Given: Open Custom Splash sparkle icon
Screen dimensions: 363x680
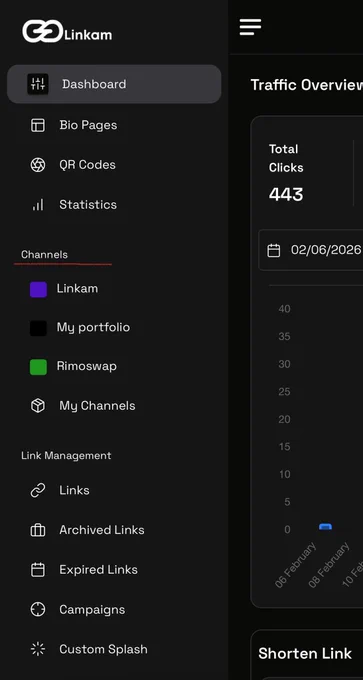Looking at the screenshot, I should (38, 649).
